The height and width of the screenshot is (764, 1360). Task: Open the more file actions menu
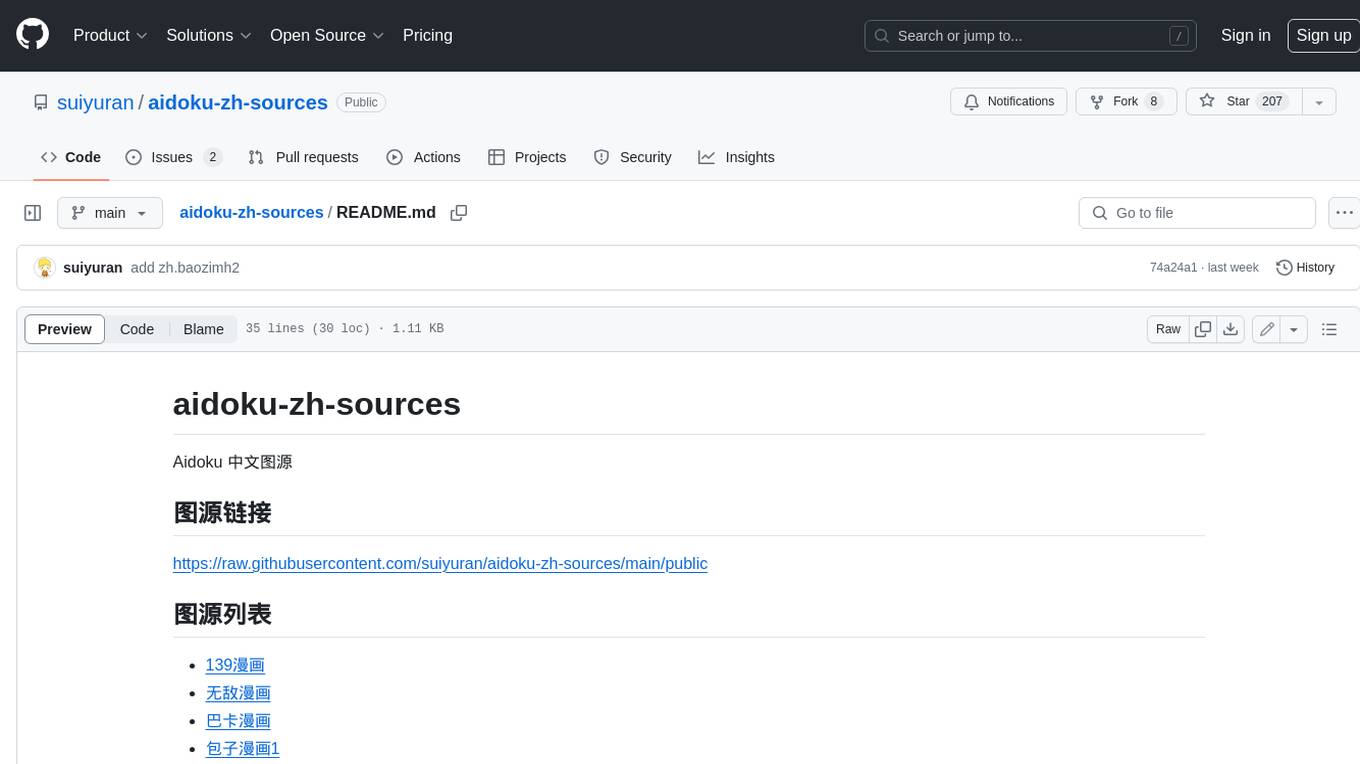[1344, 213]
